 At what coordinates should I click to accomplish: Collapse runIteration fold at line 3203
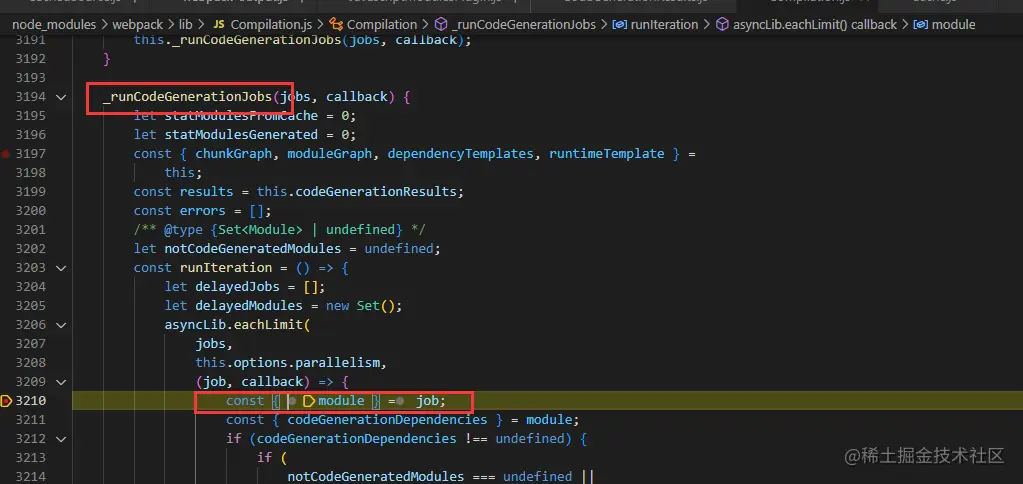tap(61, 267)
